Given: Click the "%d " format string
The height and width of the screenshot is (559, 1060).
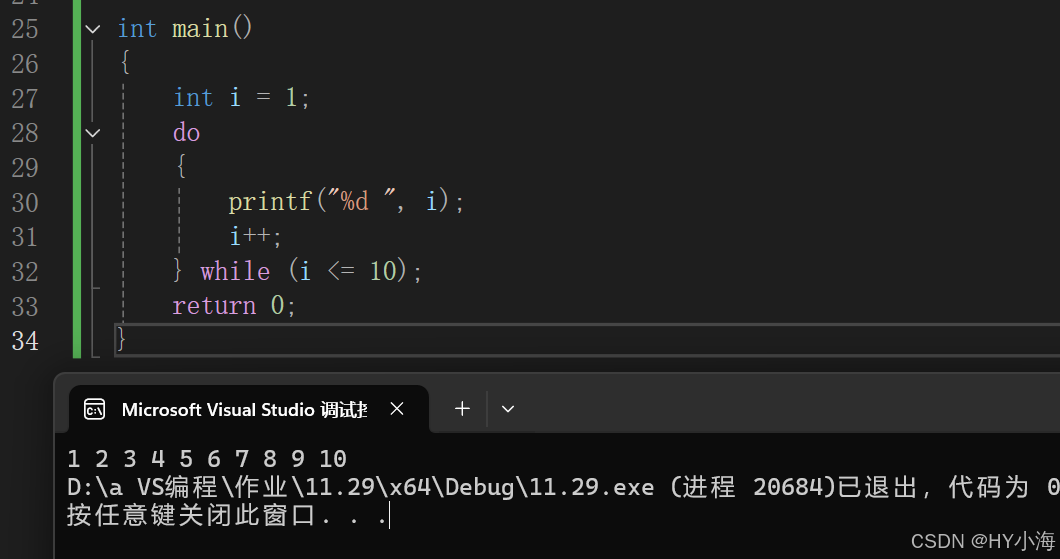Looking at the screenshot, I should 362,201.
